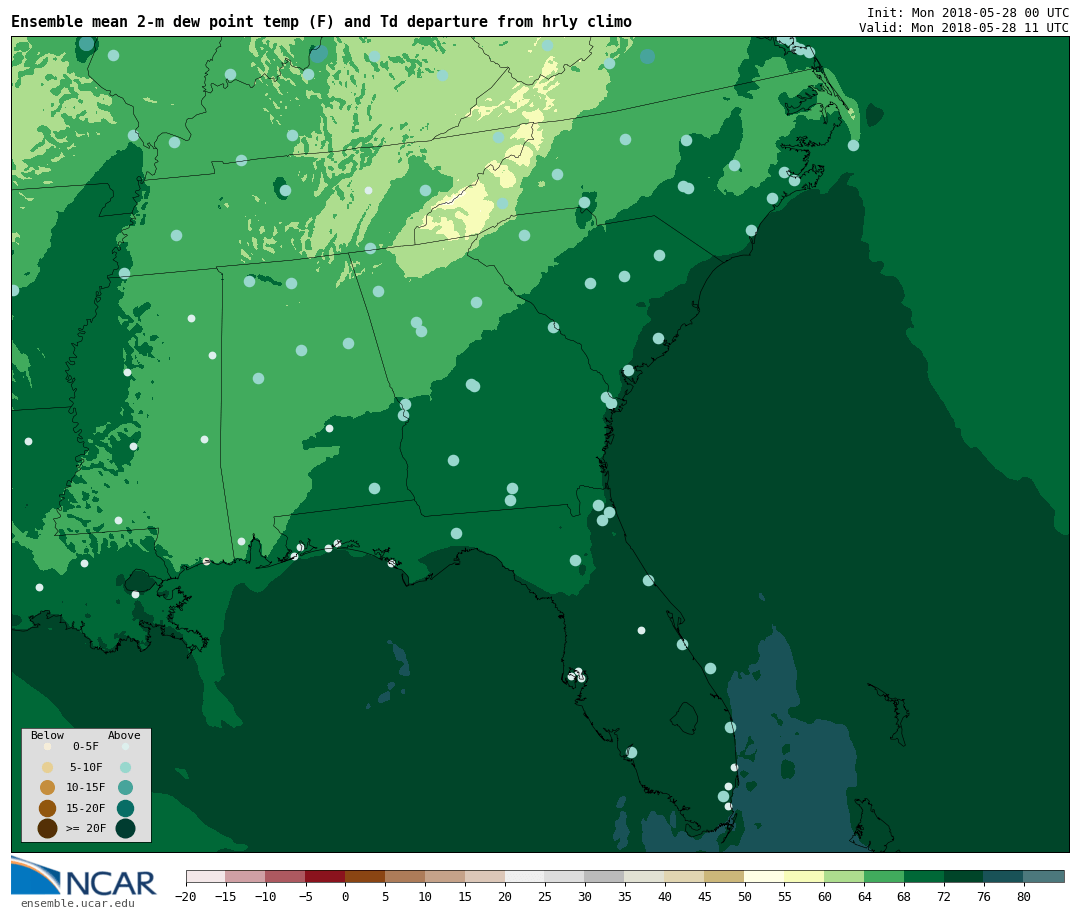Click the '0-5F' legend label
The image size is (1080, 915).
[86, 746]
